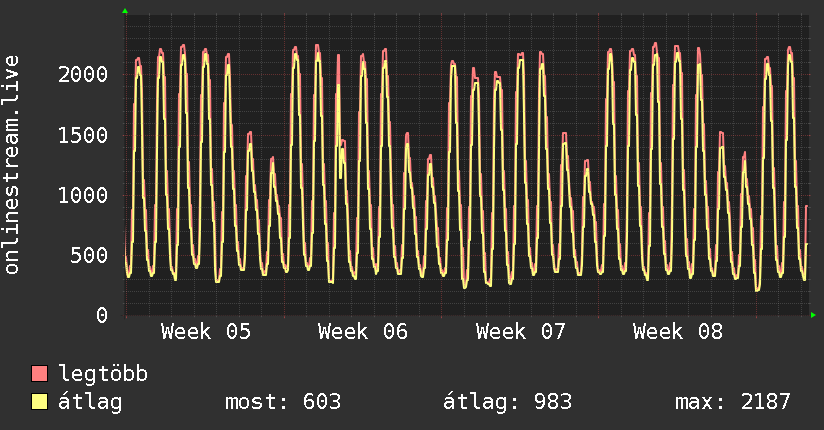
Task: Click the 'max: 2187' maximum statistic
Action: (x=733, y=402)
